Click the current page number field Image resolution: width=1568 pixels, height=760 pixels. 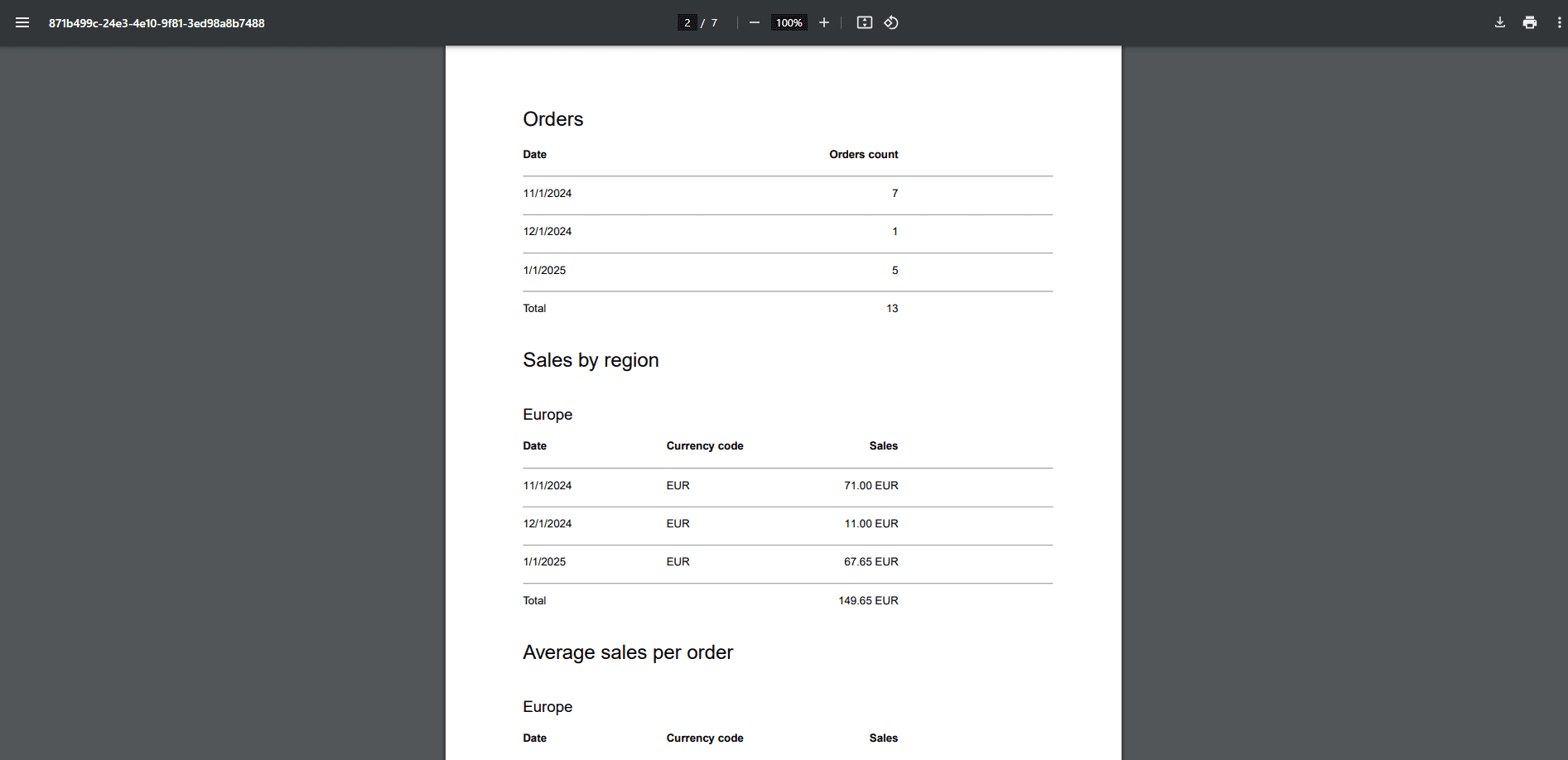(x=687, y=23)
